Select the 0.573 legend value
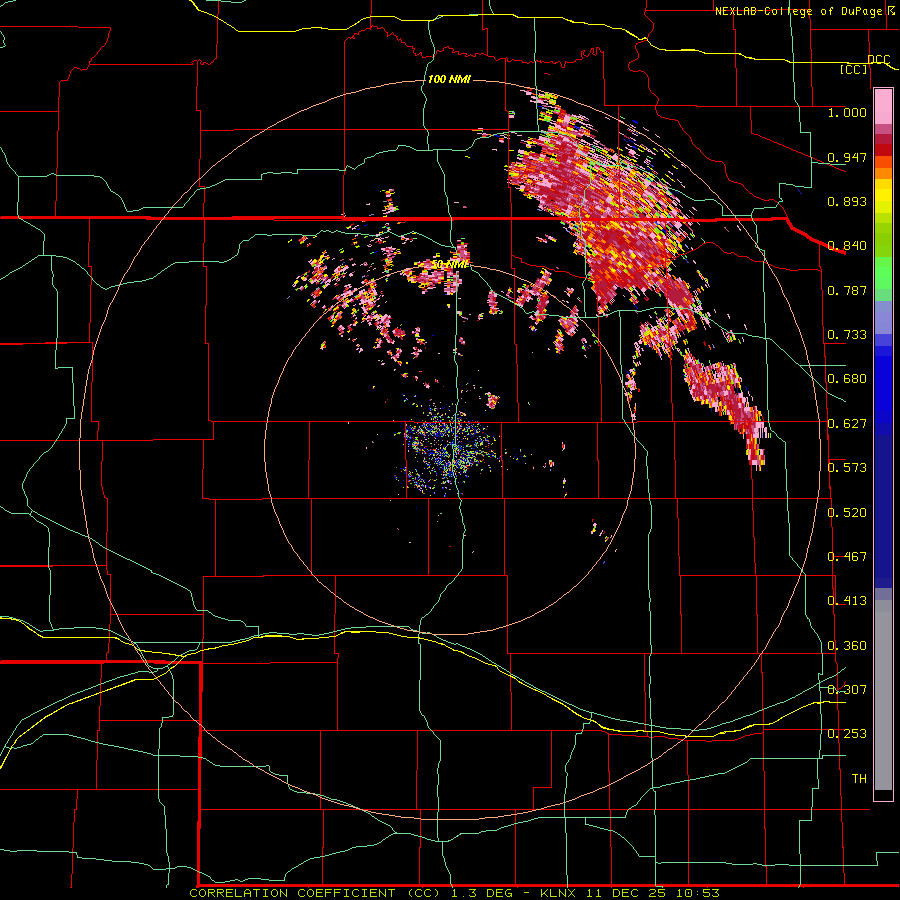 [847, 468]
